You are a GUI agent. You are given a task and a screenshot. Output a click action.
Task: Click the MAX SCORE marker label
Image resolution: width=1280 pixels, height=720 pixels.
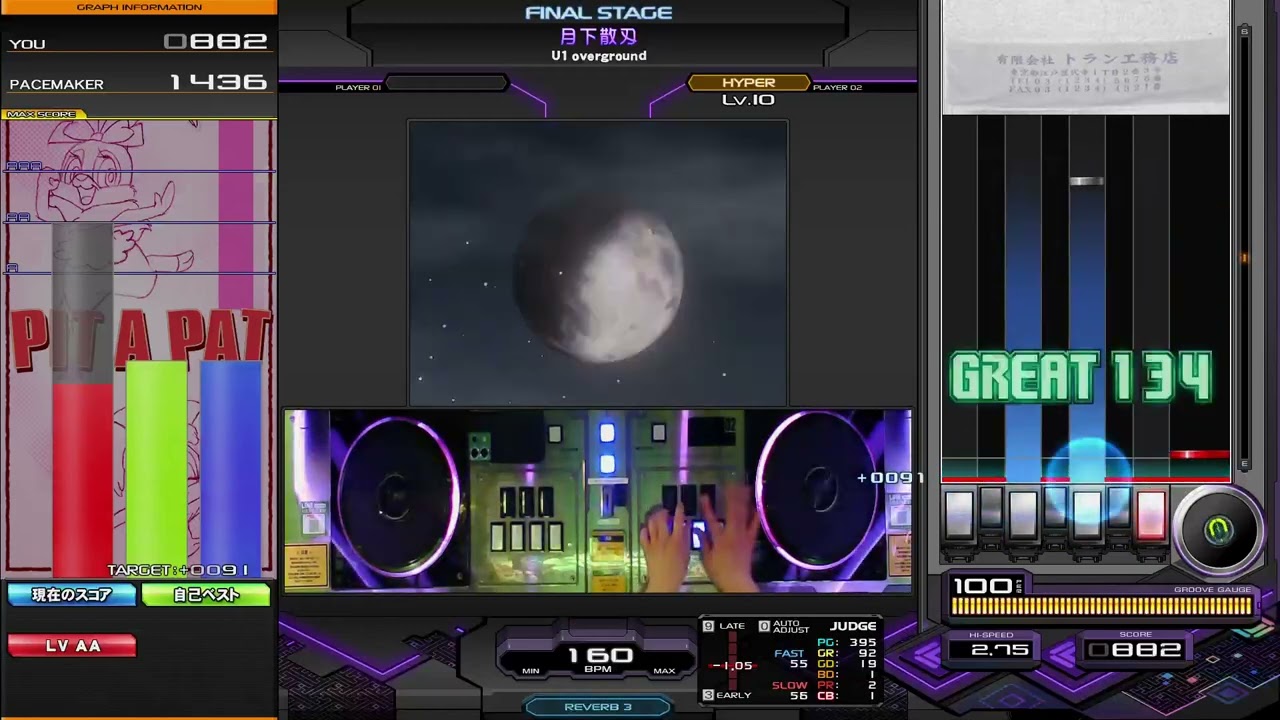point(41,114)
